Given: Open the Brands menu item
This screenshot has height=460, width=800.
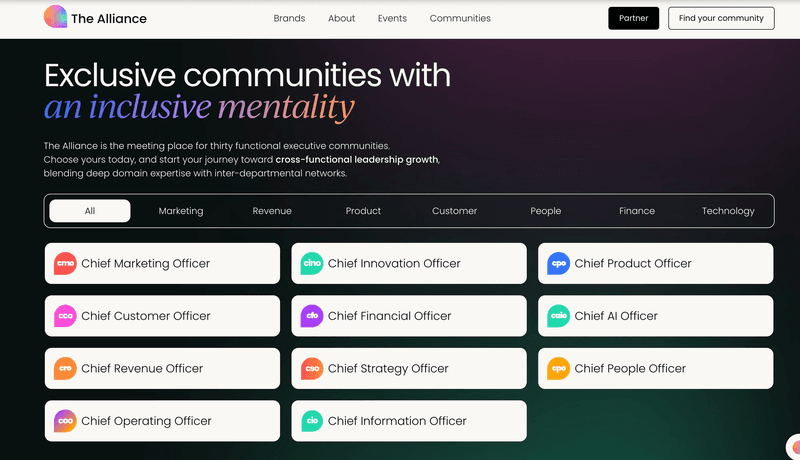Looking at the screenshot, I should coord(289,18).
